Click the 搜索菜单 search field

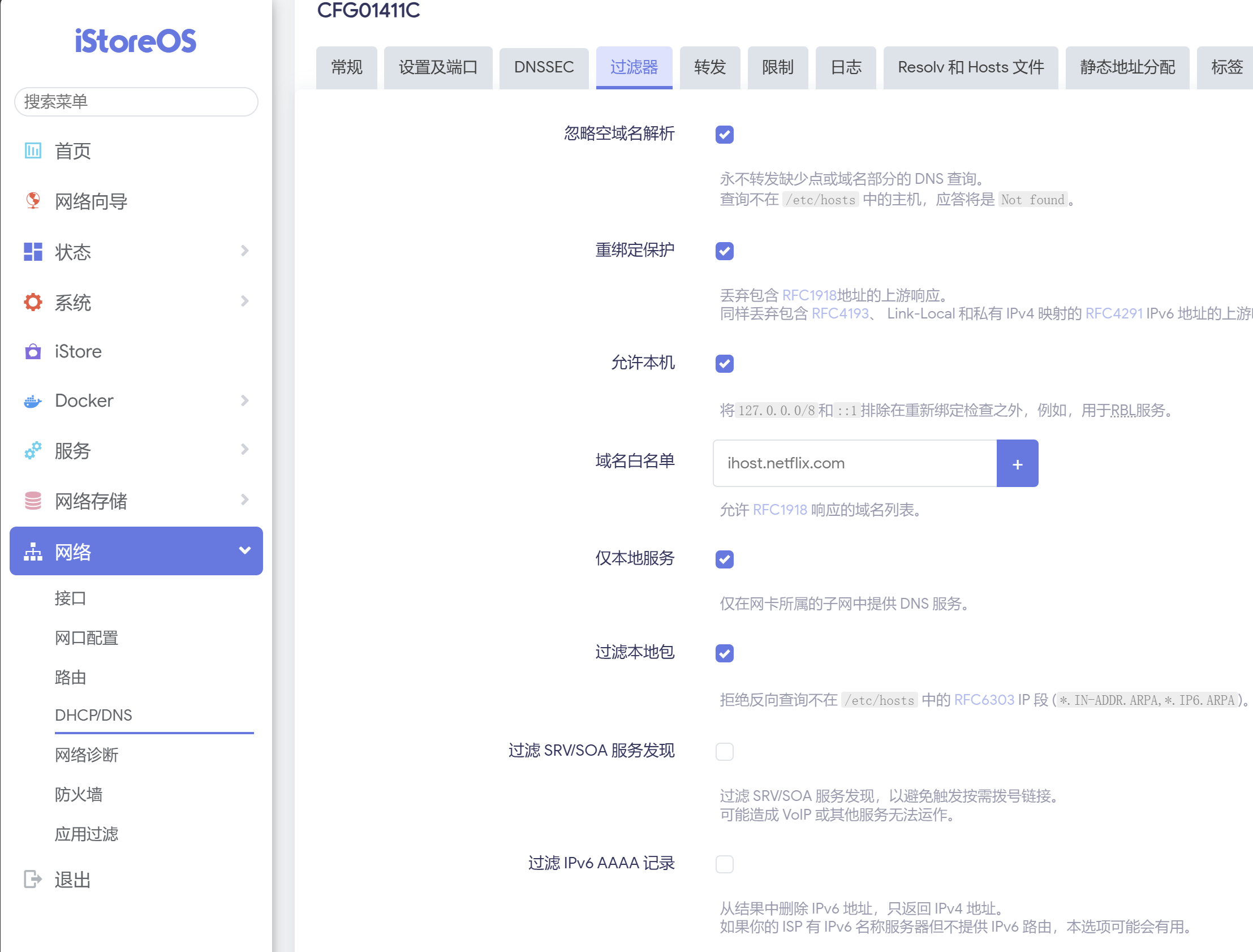coord(136,102)
